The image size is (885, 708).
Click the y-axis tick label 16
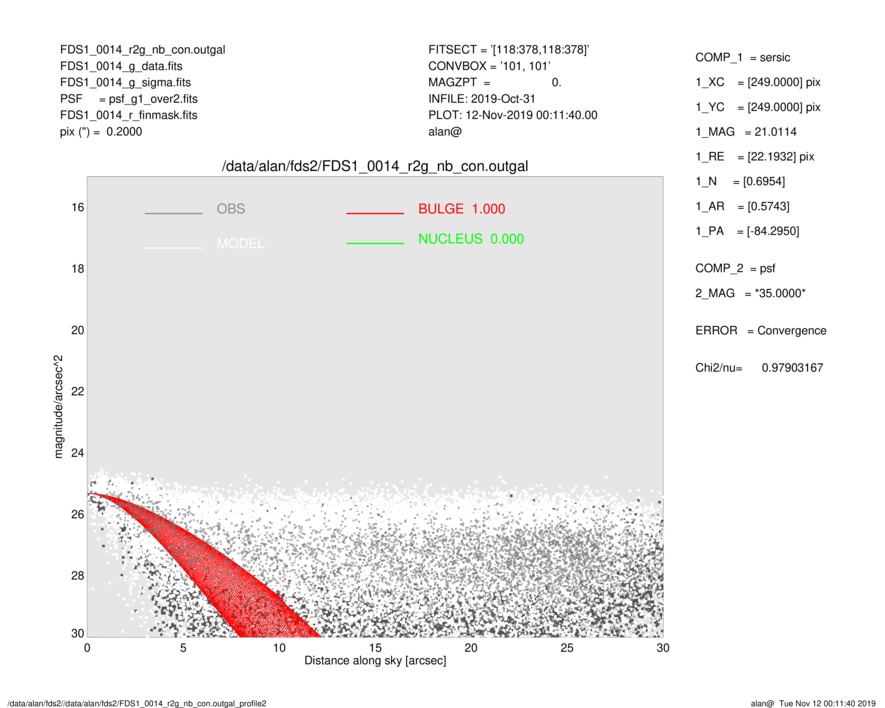pyautogui.click(x=77, y=208)
